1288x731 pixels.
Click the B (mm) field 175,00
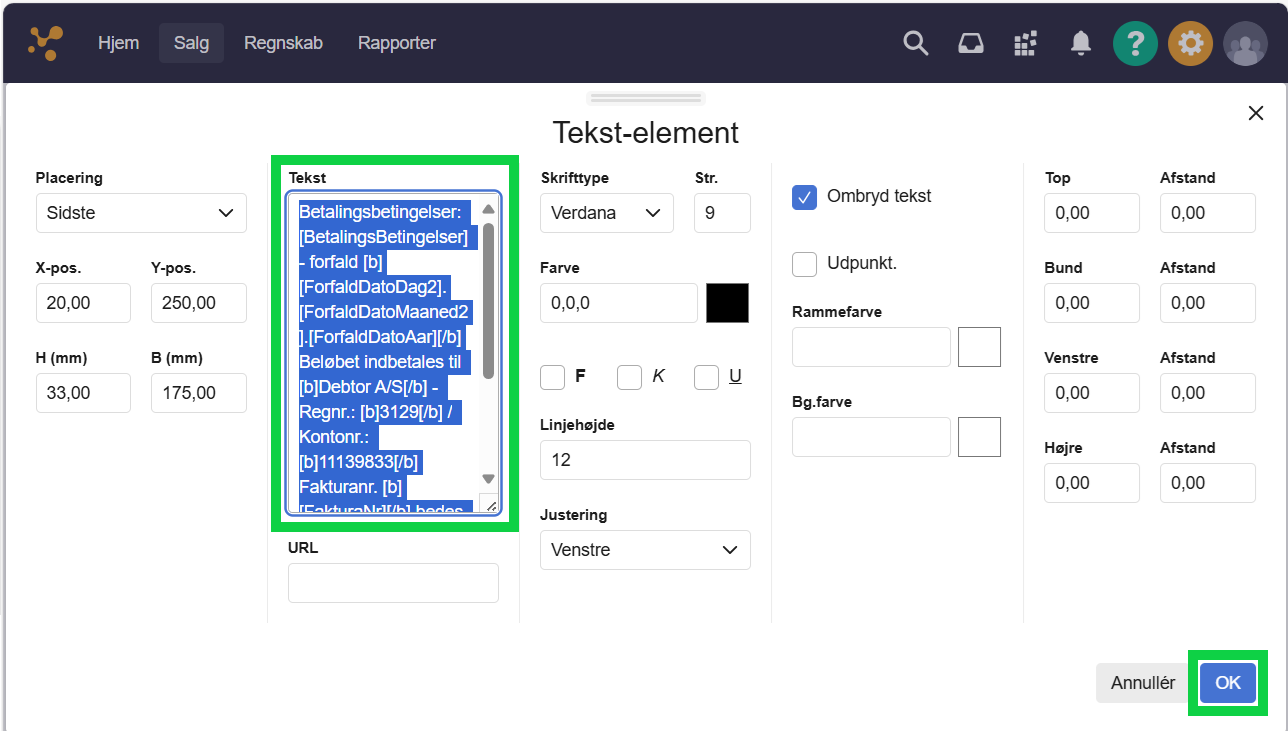tap(199, 393)
